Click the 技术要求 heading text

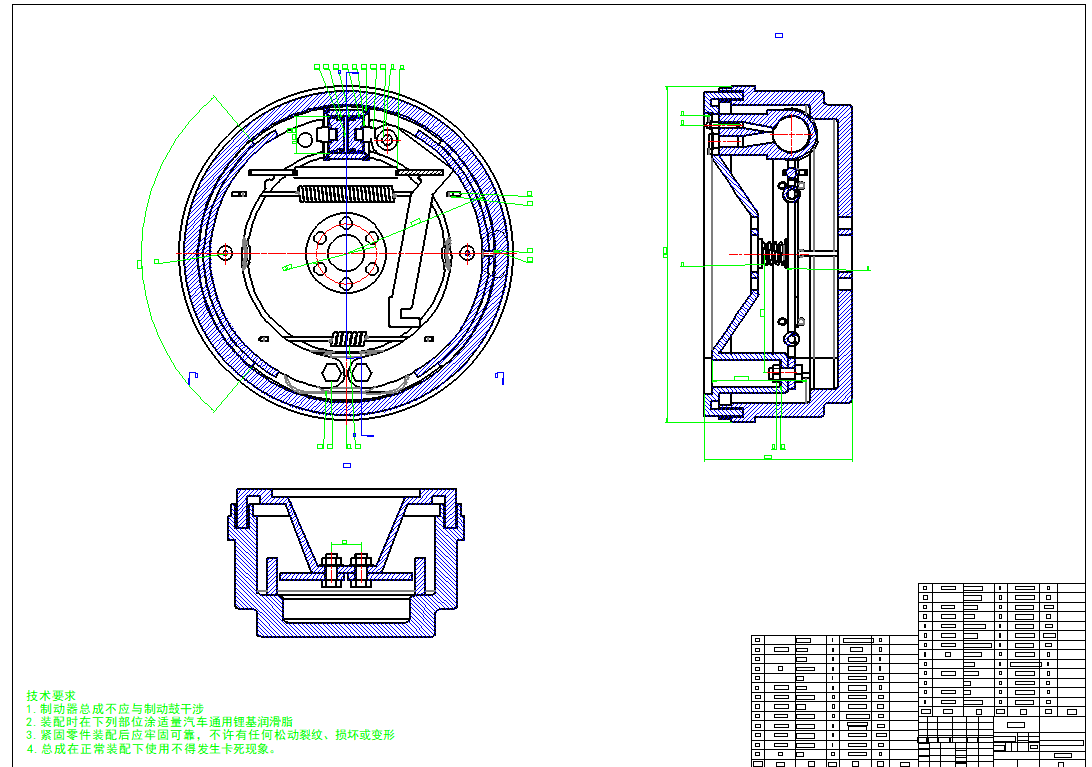click(50, 695)
